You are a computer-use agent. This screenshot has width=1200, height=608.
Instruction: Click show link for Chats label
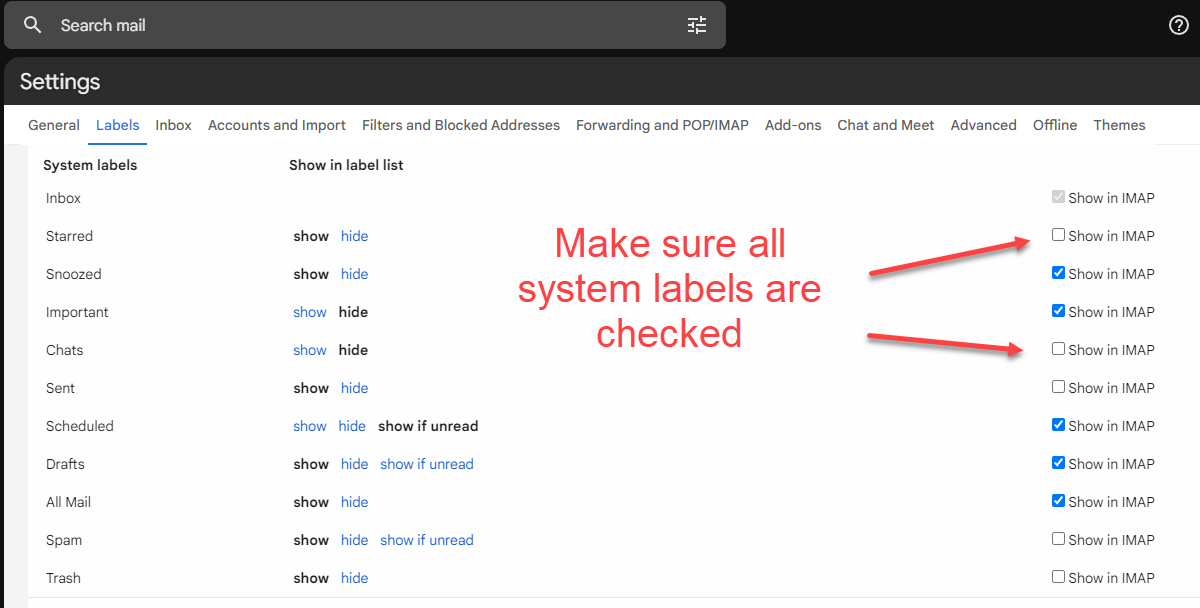pyautogui.click(x=310, y=350)
